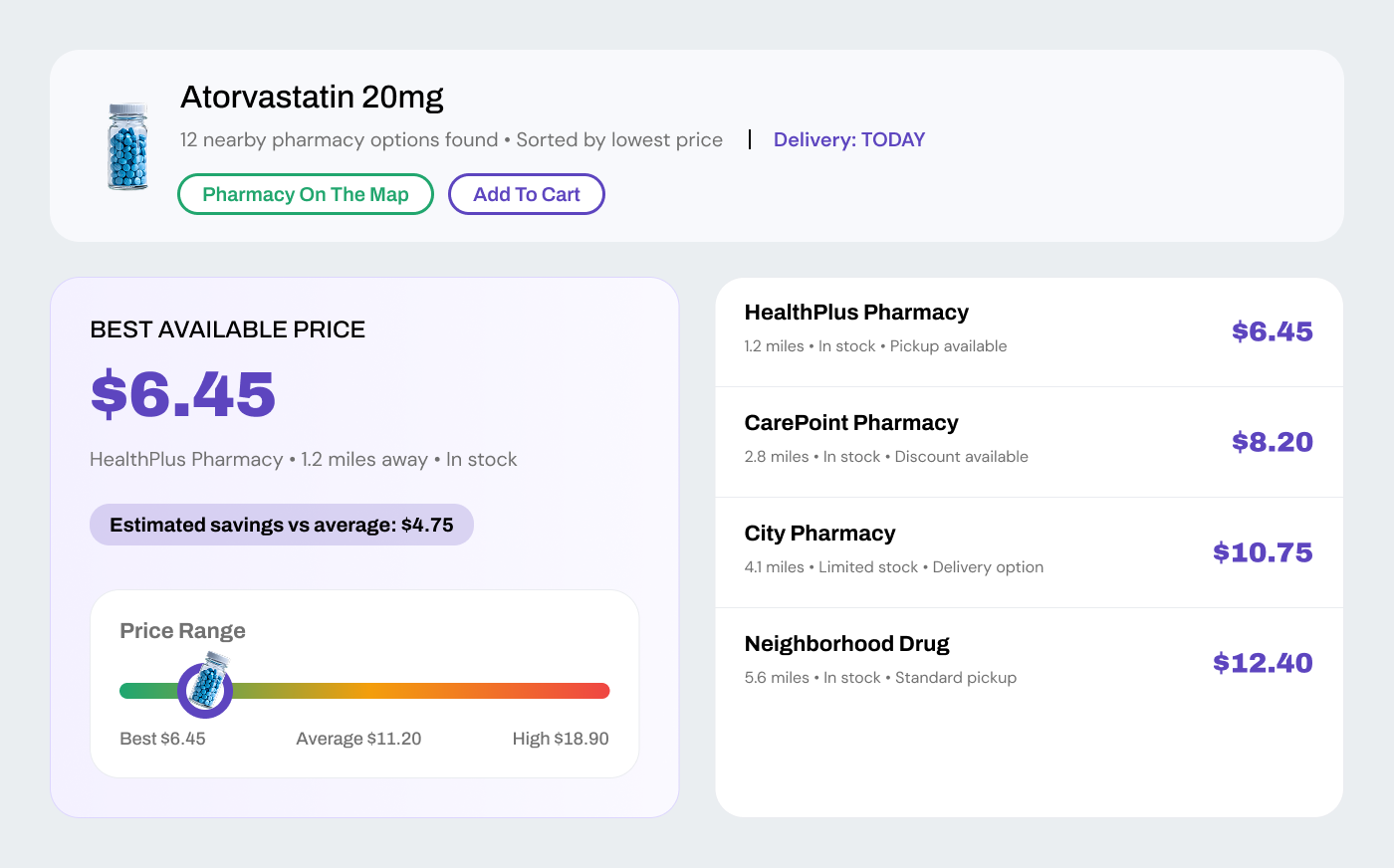Screen dimensions: 1394x868
Task: Click the $6.45 price of HealthPlus Pharmacy
Action: (x=1273, y=331)
